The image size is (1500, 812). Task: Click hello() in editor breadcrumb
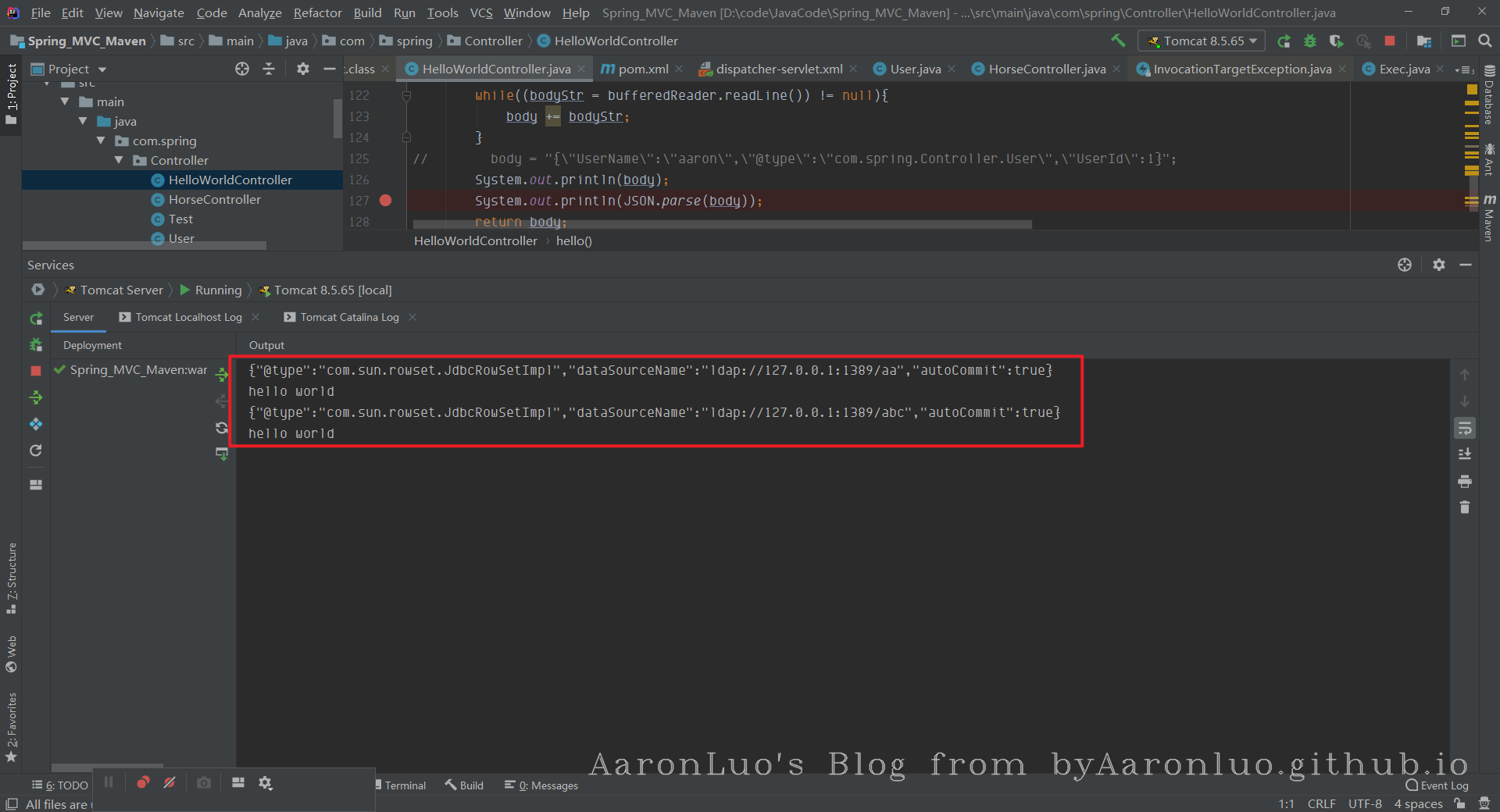click(574, 241)
